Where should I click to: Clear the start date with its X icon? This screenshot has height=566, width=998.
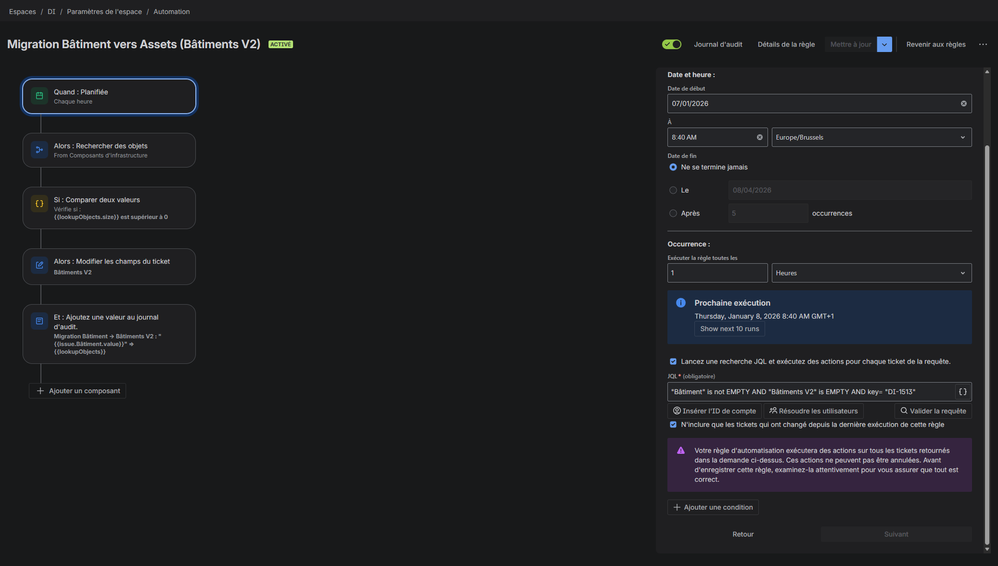(x=963, y=104)
